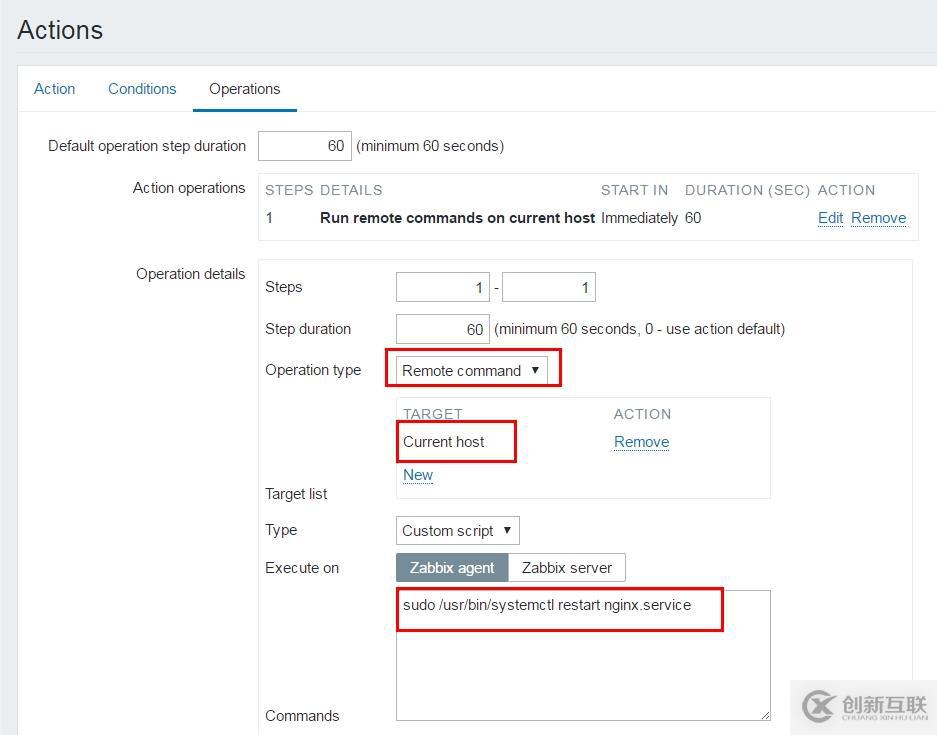Click the Default operation step duration field
This screenshot has height=735, width=937.
point(305,146)
